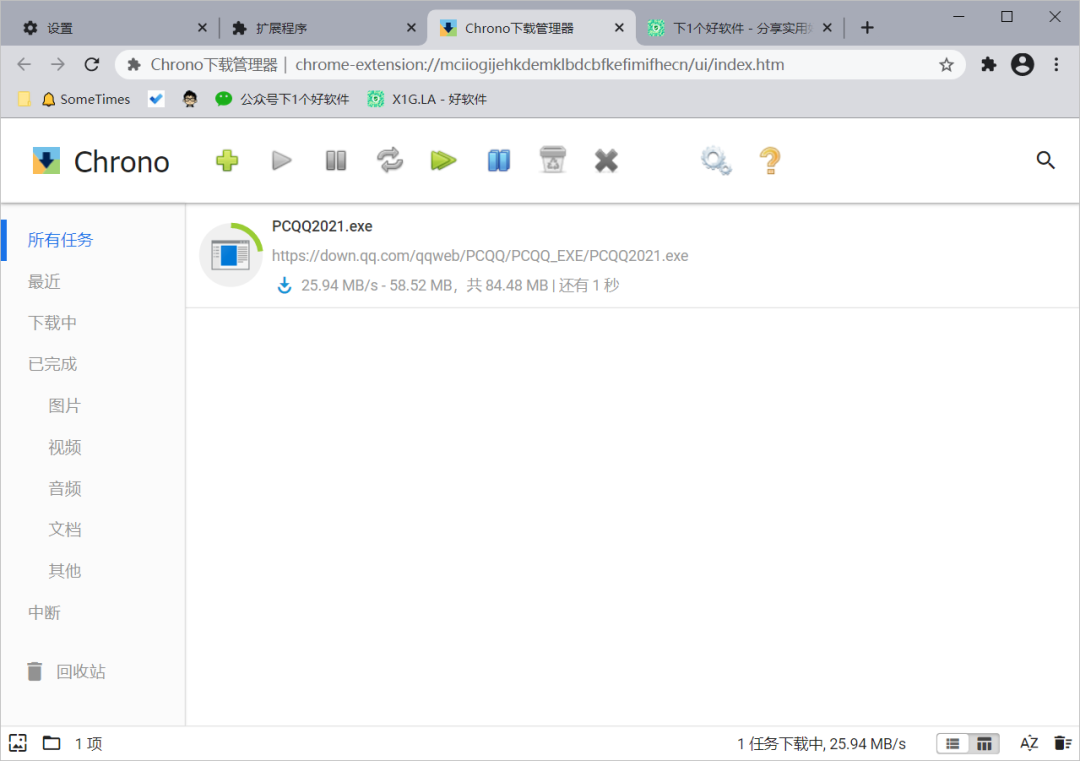
Task: Open Chrono settings via the gears icon
Action: 716,161
